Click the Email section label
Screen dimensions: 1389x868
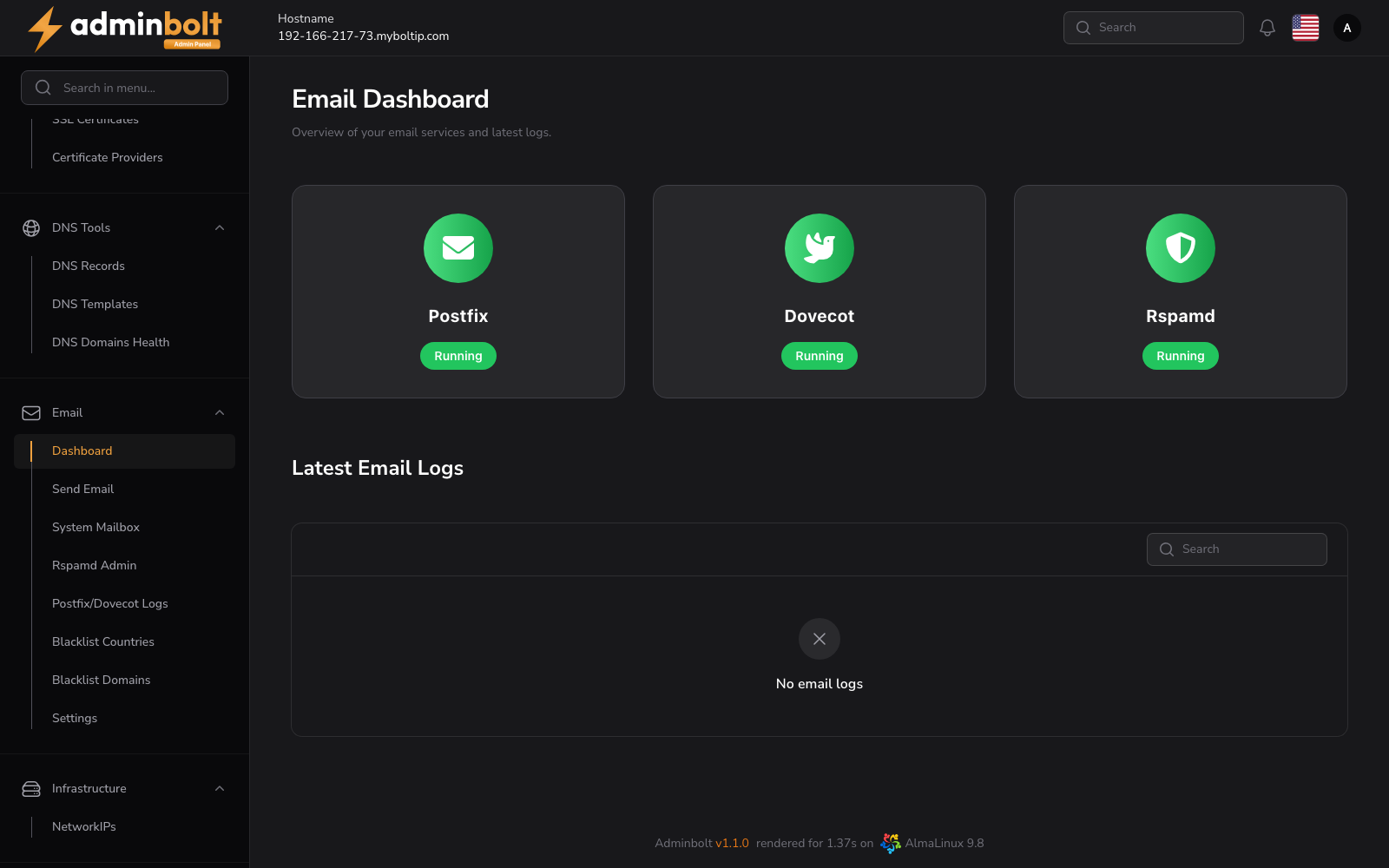[67, 412]
